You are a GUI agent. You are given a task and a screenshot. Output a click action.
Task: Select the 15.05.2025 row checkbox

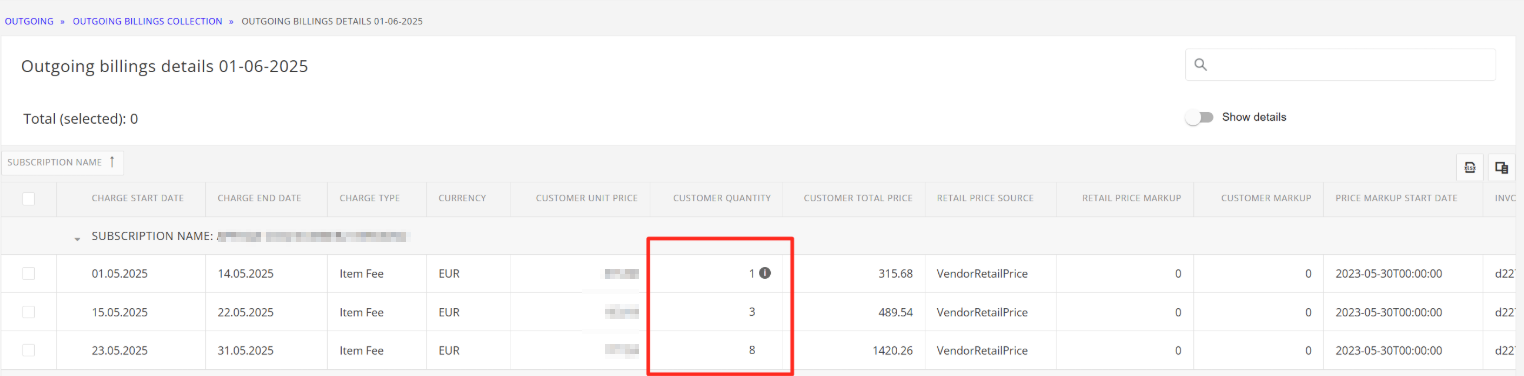(28, 312)
